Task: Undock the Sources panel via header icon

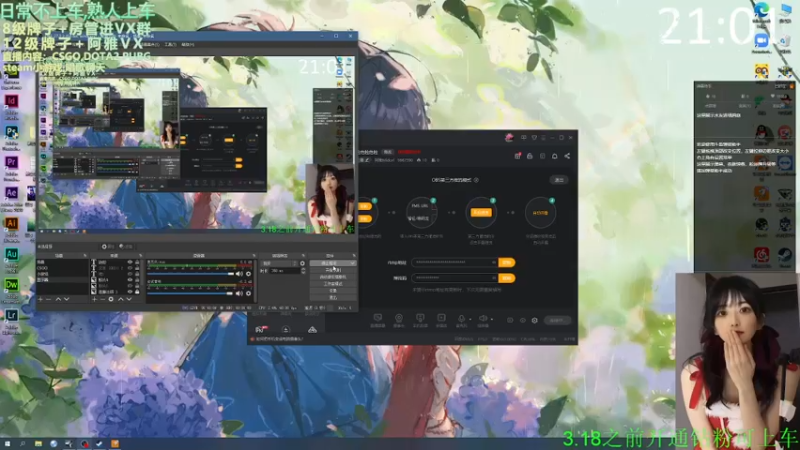Action: [x=140, y=256]
